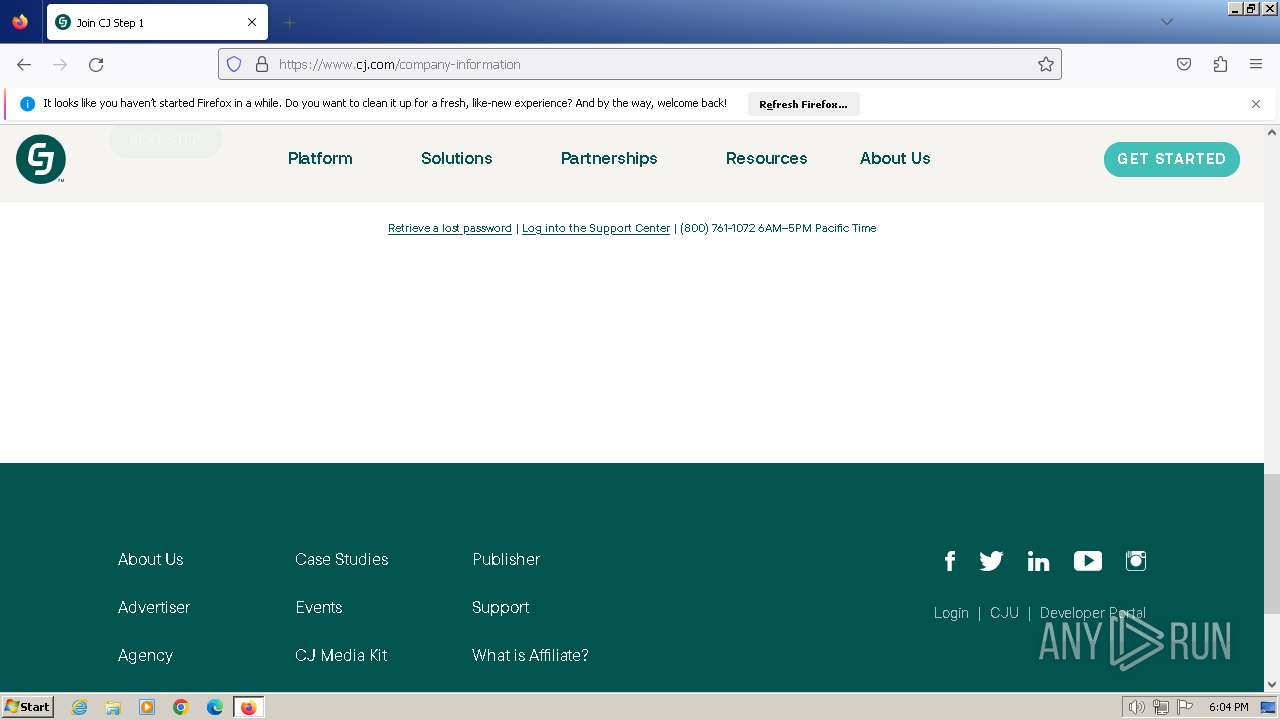Open system tray volume icon
The width and height of the screenshot is (1280, 720).
pyautogui.click(x=1137, y=707)
